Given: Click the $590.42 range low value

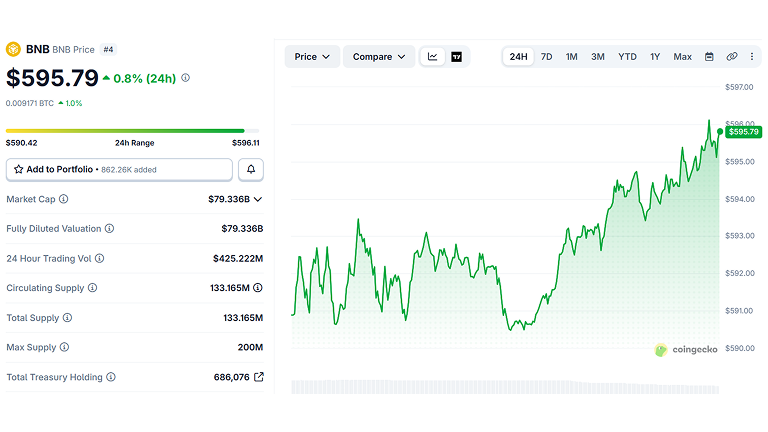Looking at the screenshot, I should pyautogui.click(x=22, y=143).
